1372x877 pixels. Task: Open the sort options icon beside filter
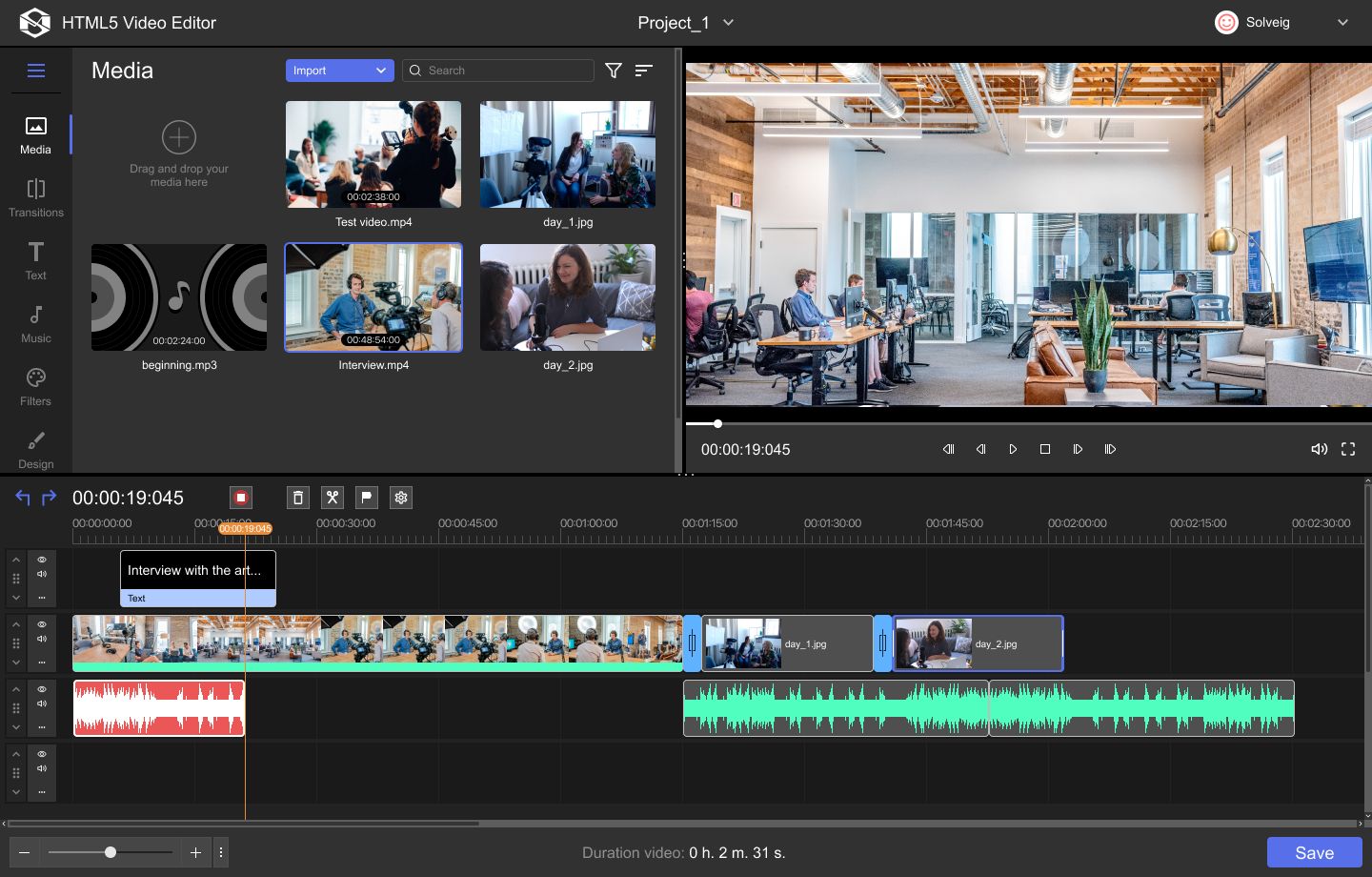644,71
